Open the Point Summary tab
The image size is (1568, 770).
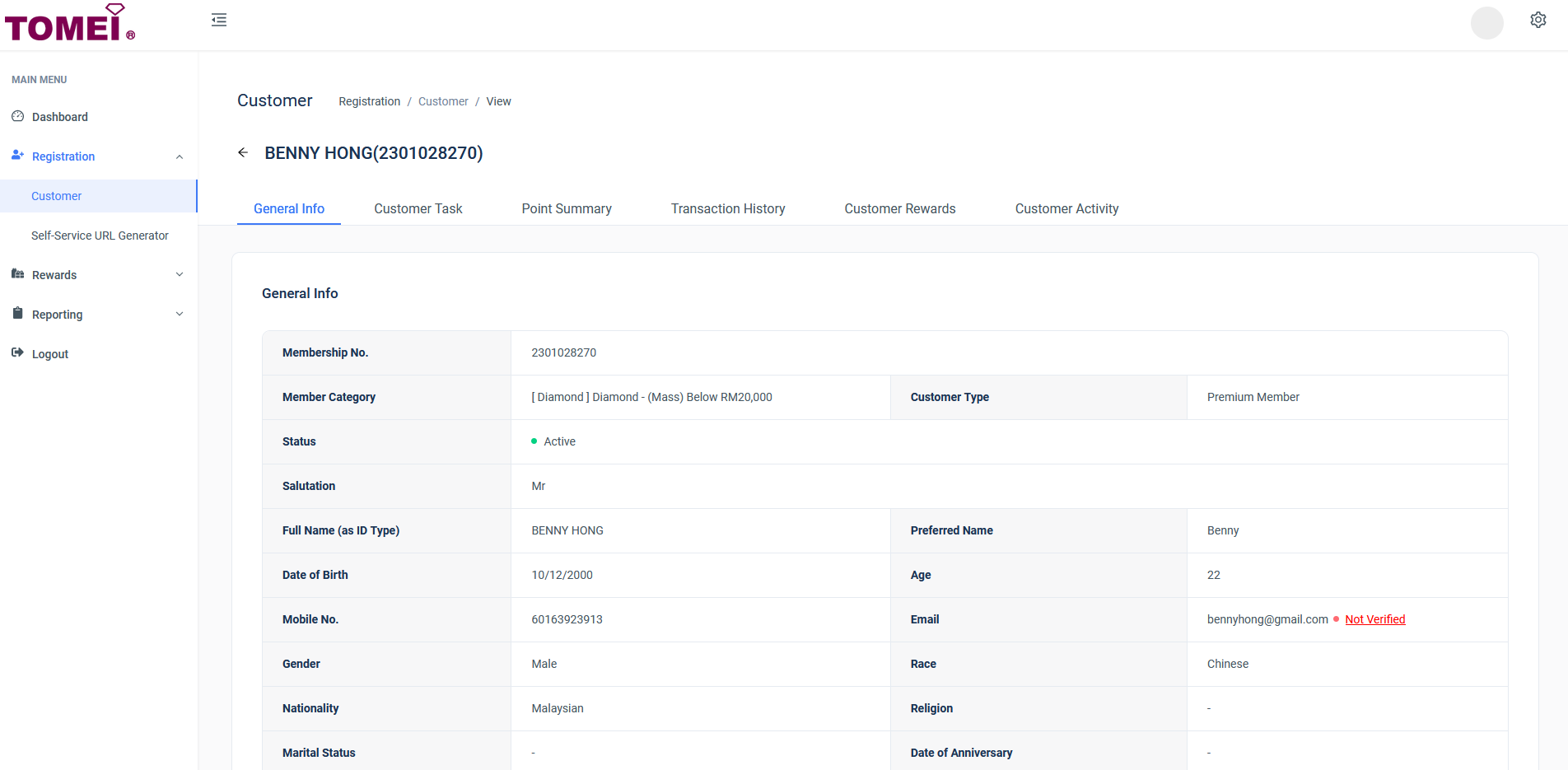[x=567, y=208]
